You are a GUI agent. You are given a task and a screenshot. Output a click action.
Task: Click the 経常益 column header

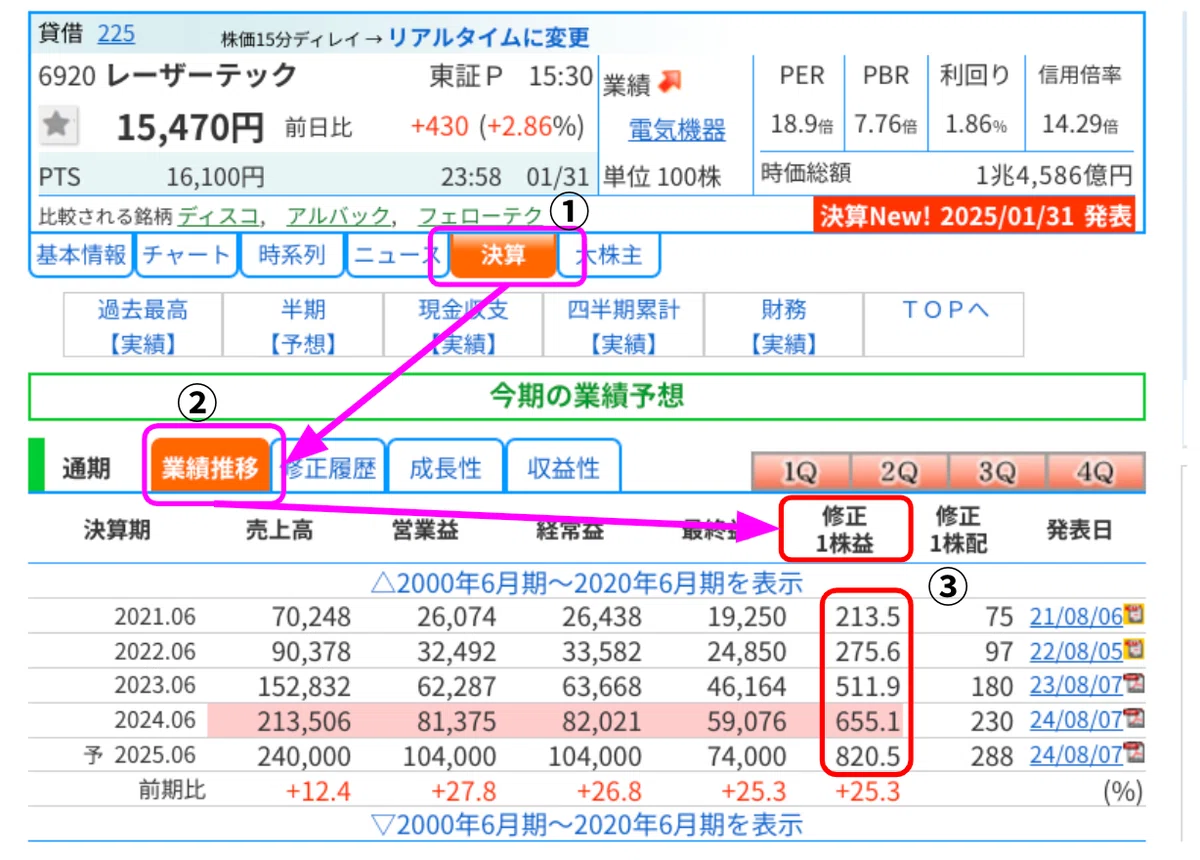[x=570, y=530]
